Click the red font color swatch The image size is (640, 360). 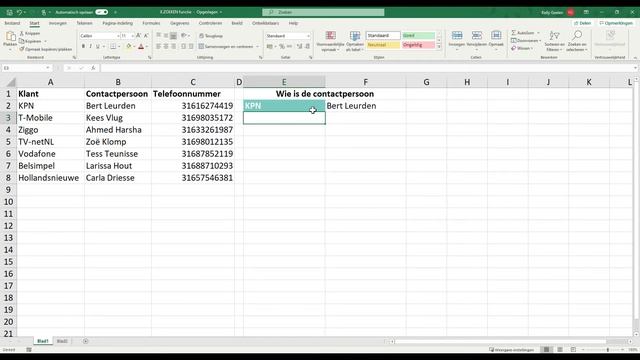(x=141, y=47)
